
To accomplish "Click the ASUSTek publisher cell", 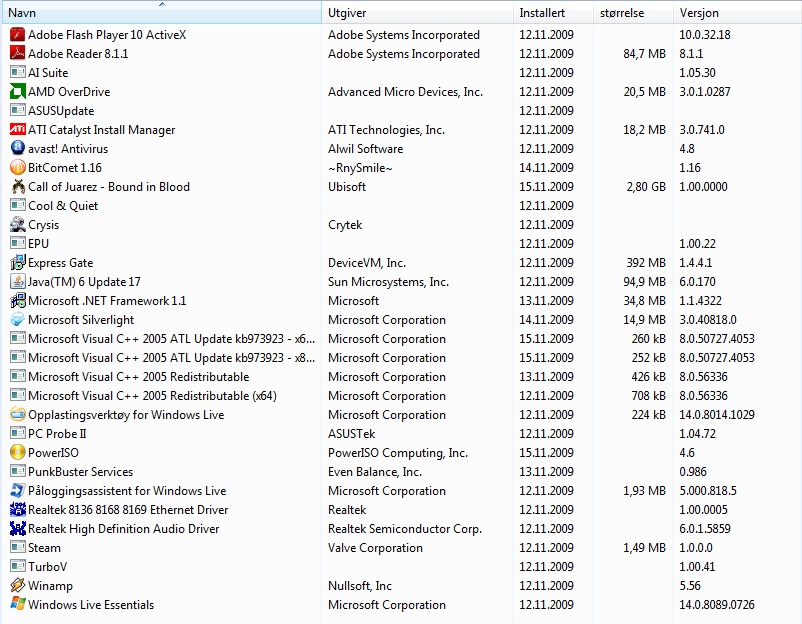I will [x=352, y=434].
